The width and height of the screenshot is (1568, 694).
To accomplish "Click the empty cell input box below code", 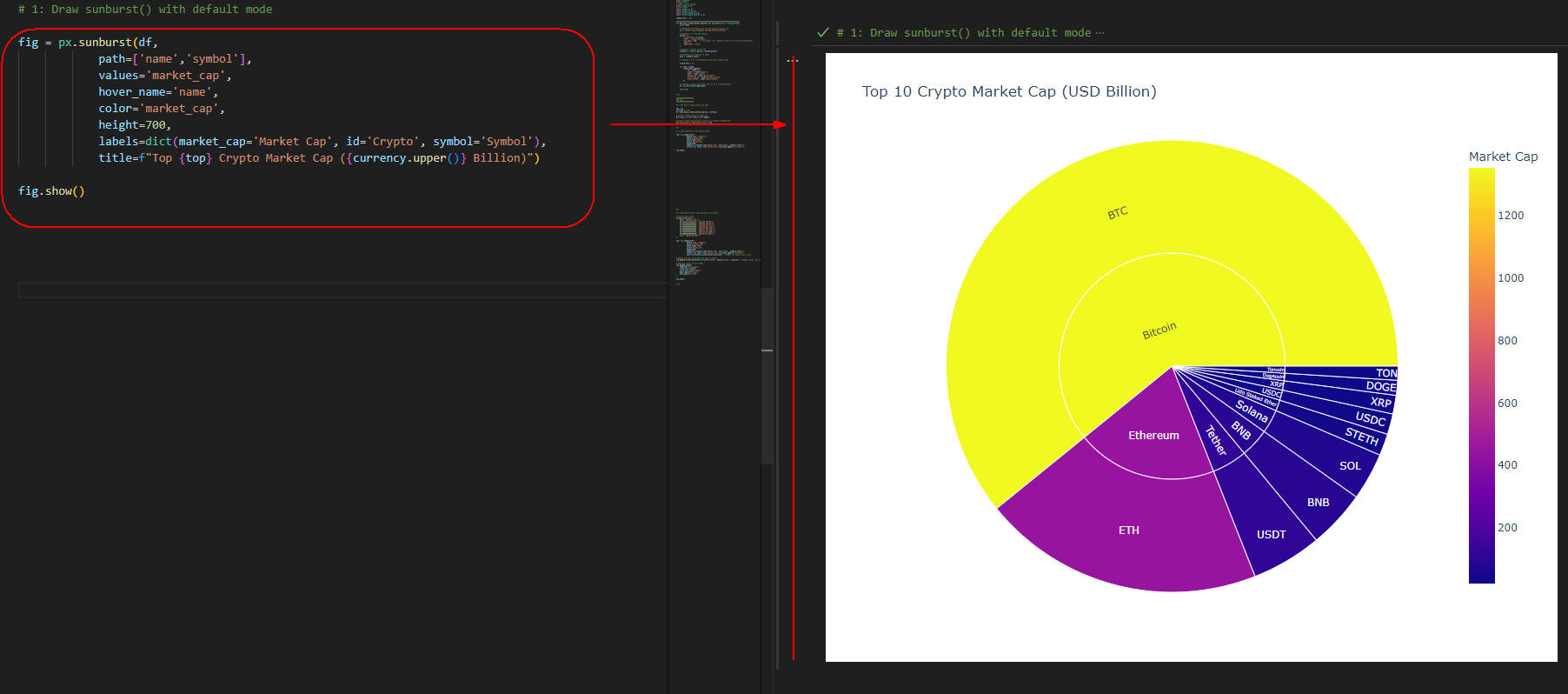I will 343,290.
